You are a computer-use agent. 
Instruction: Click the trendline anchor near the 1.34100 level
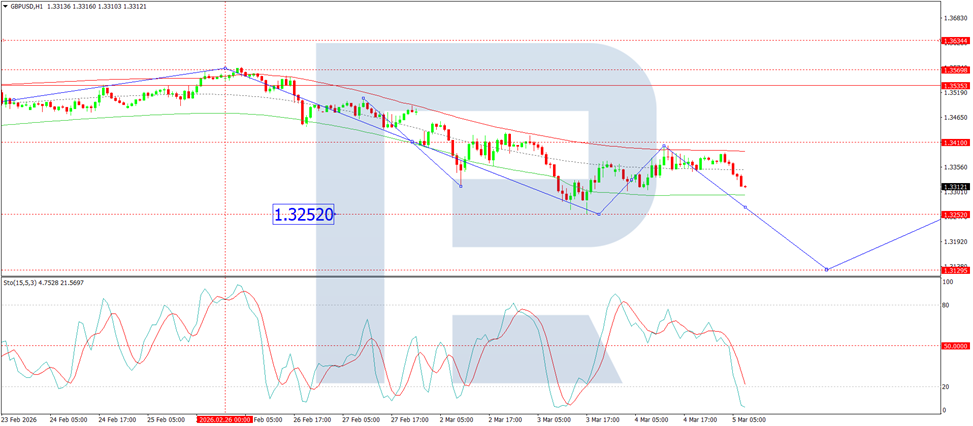click(x=664, y=146)
